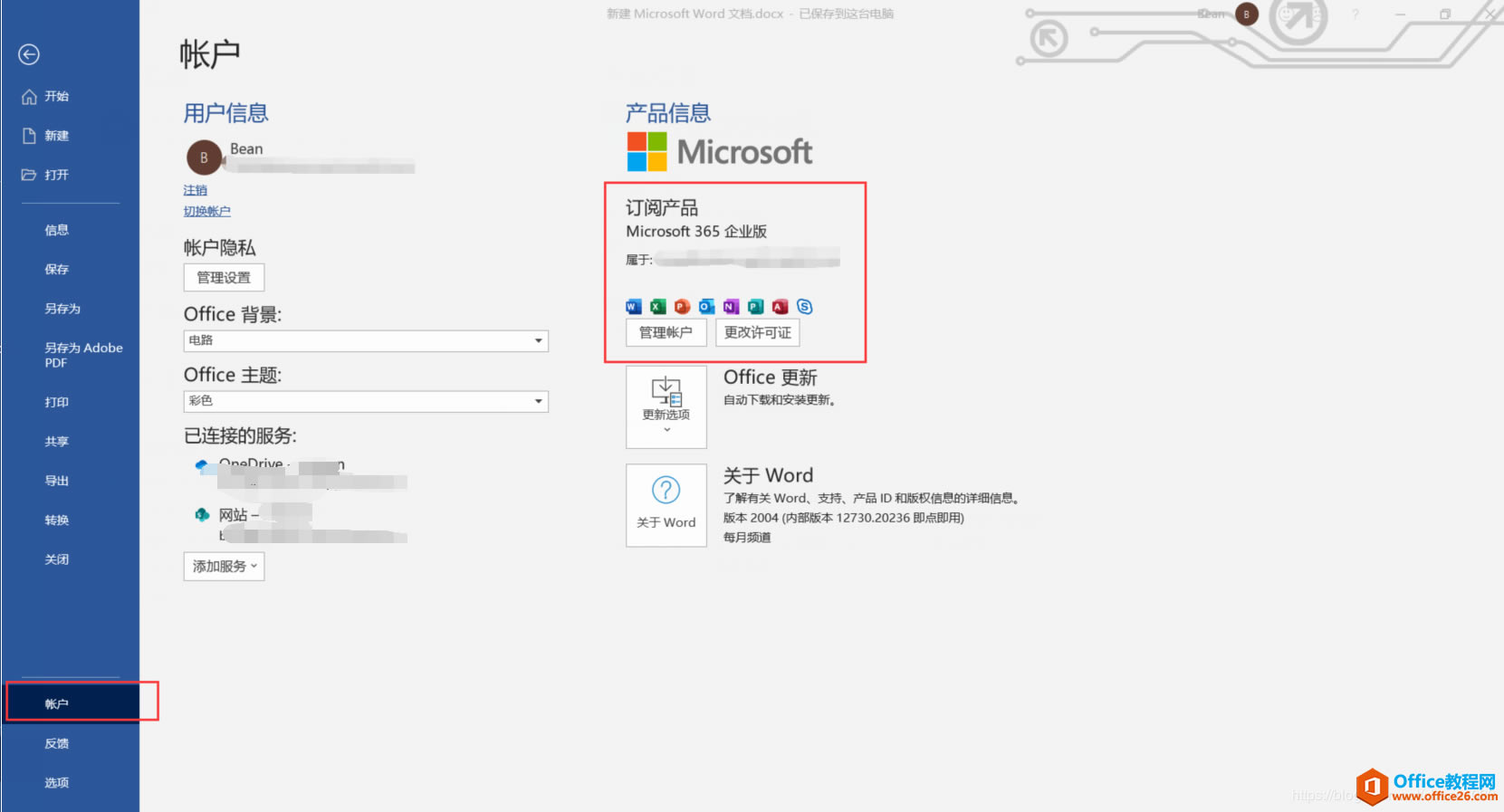Screen dimensions: 1504x812
Task: Click the PowerPoint app icon
Action: (x=683, y=307)
